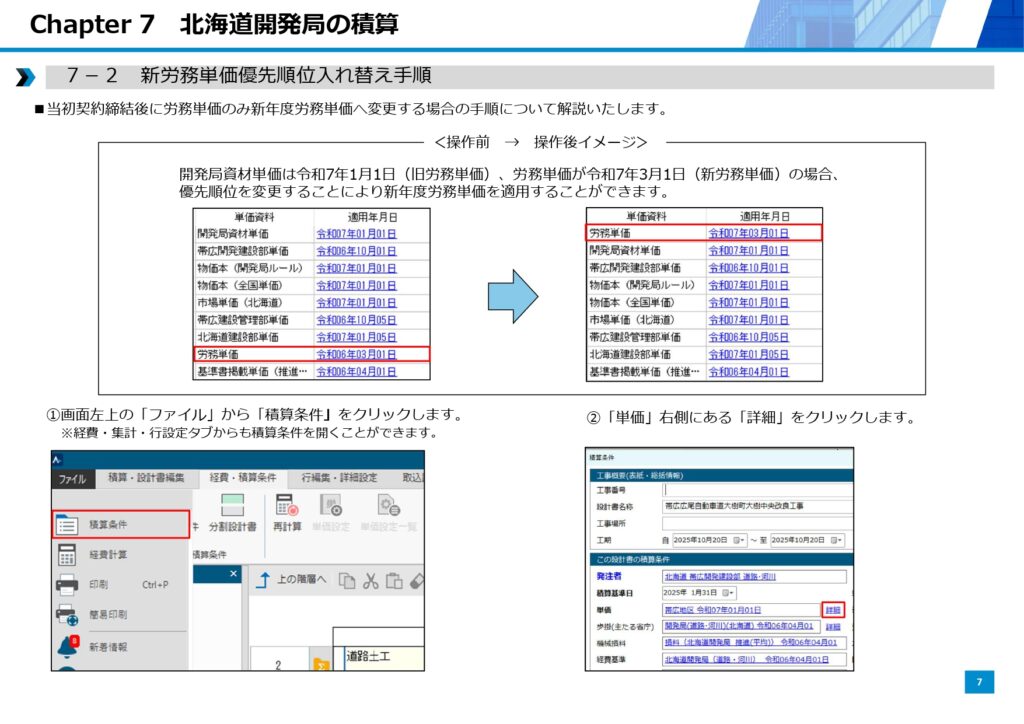Open 工期 start date calendar dropdown

[739, 540]
